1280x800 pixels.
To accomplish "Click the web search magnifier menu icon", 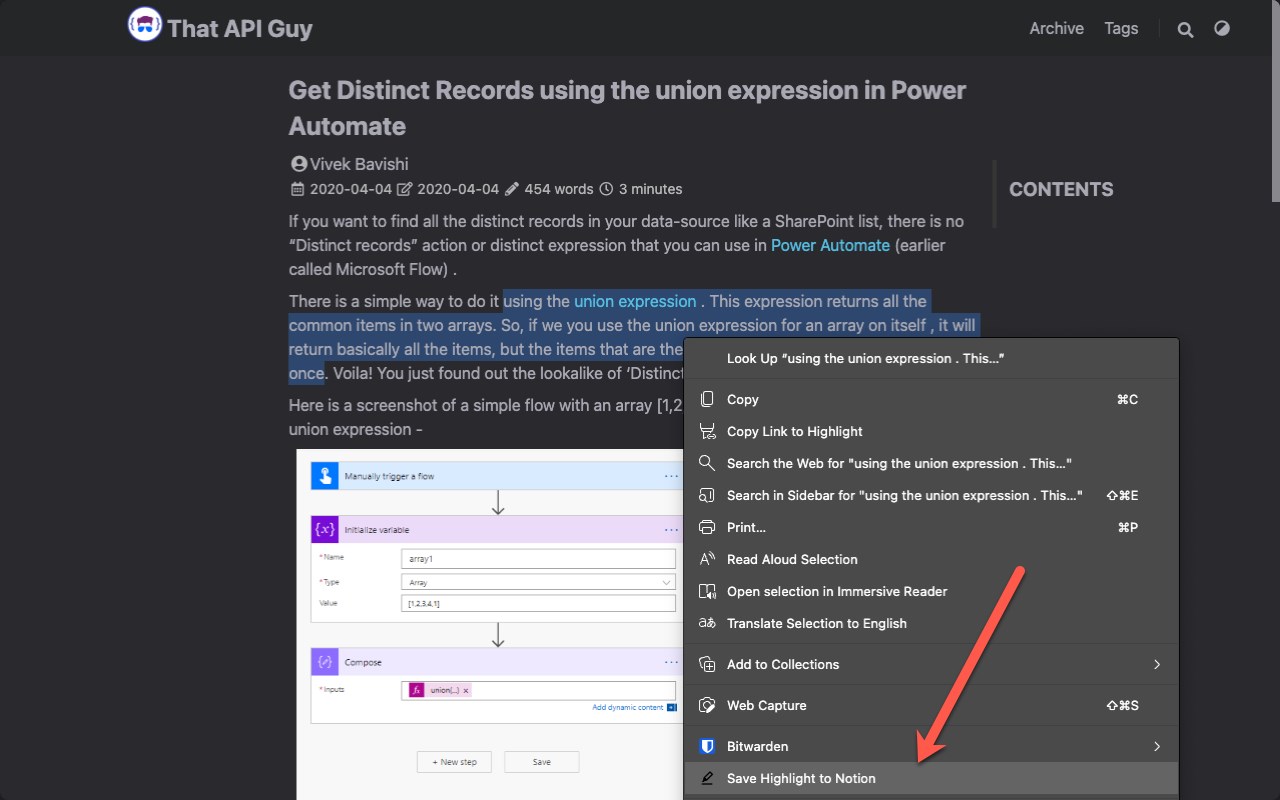I will pyautogui.click(x=707, y=463).
